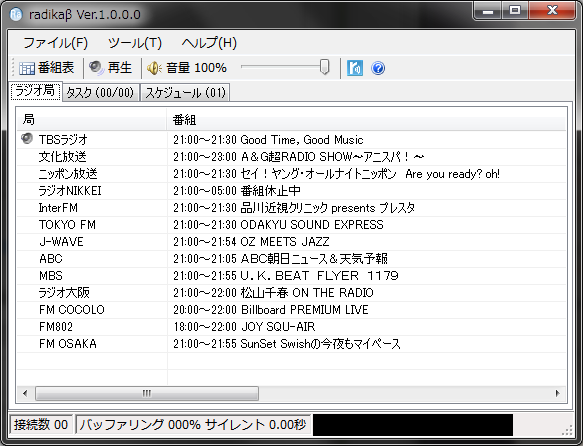The width and height of the screenshot is (583, 446).
Task: Close the radika window
Action: 553,11
